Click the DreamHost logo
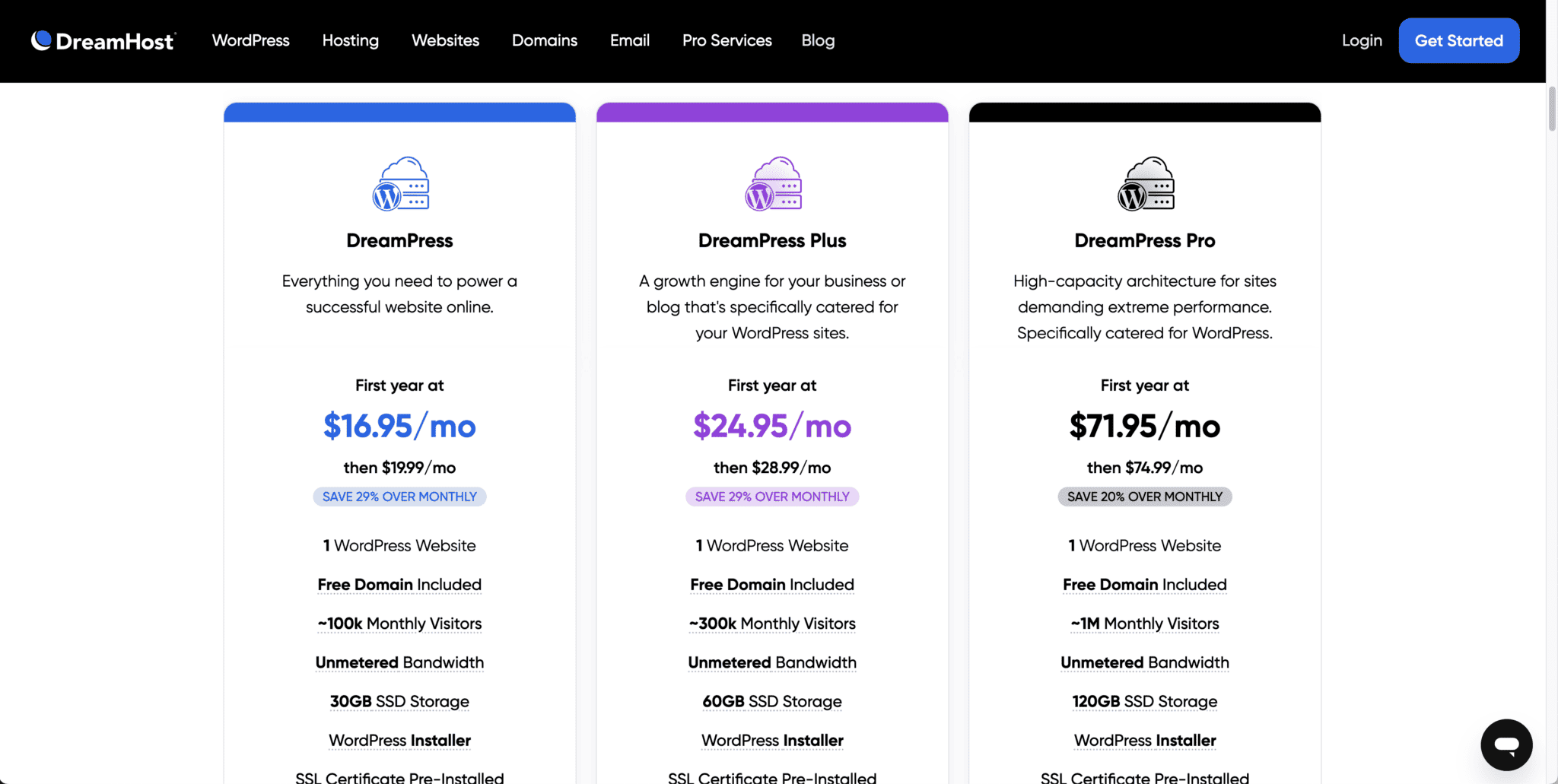This screenshot has width=1558, height=784. (103, 40)
